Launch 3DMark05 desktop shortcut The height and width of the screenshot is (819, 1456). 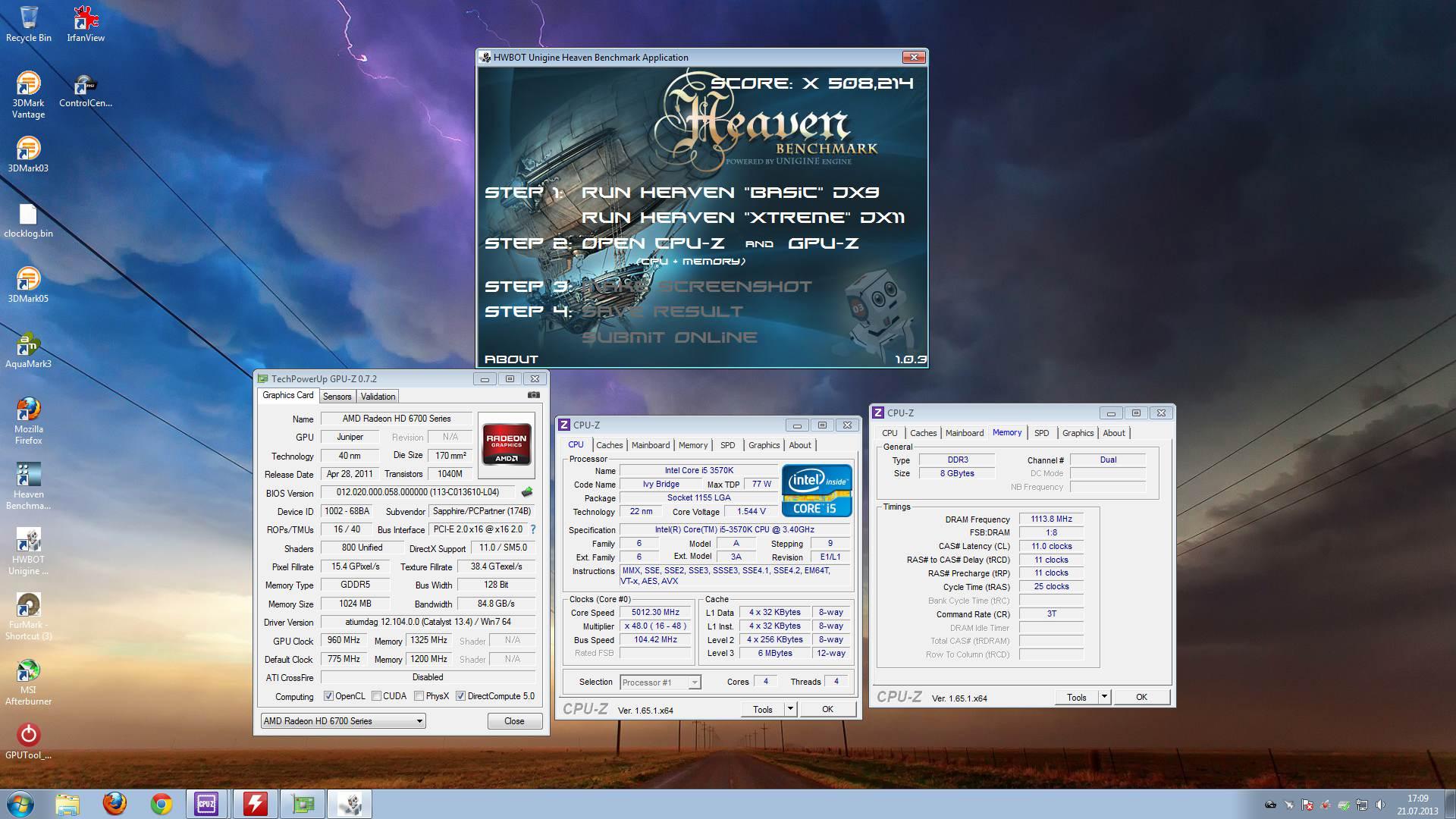(x=28, y=285)
